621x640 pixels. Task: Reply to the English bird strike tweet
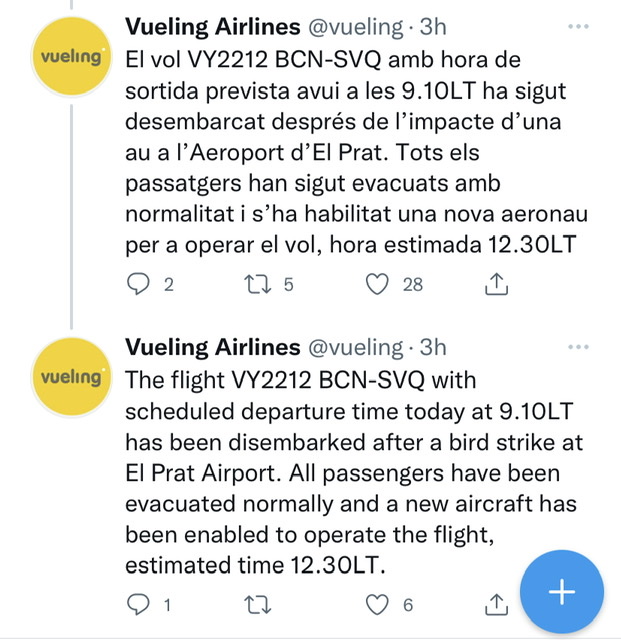[x=141, y=604]
